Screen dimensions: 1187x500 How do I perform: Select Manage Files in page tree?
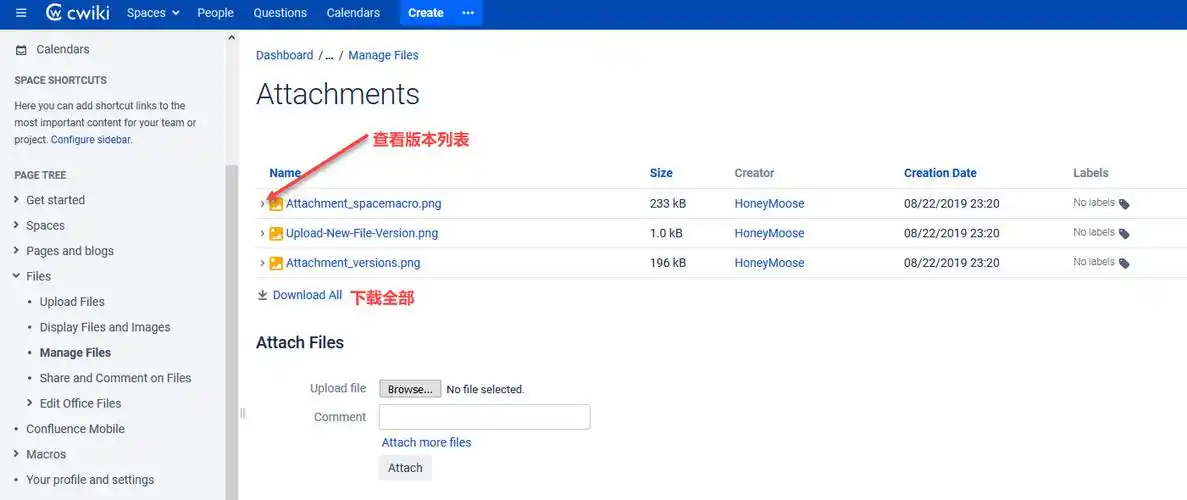coord(75,352)
